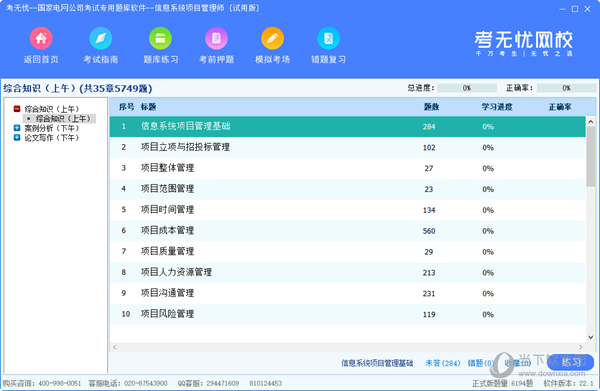This screenshot has width=600, height=391.
Task: Open the 未答(284) unanswered link
Action: tap(443, 363)
